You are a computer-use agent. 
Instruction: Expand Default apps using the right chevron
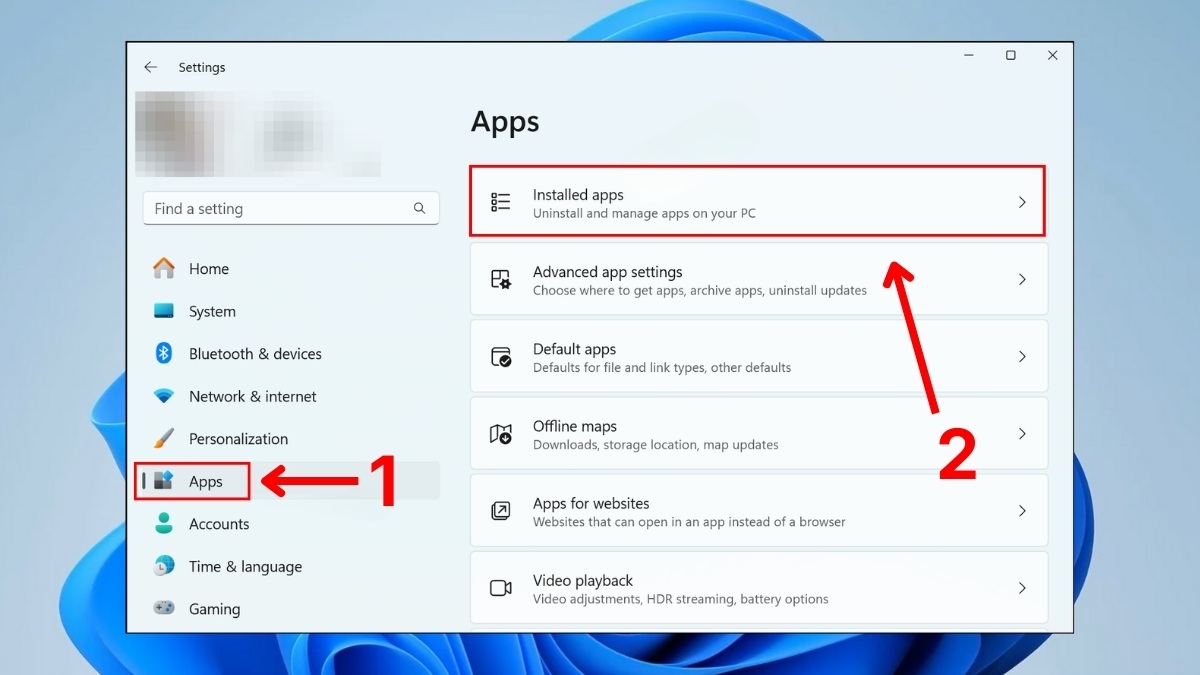(1022, 356)
